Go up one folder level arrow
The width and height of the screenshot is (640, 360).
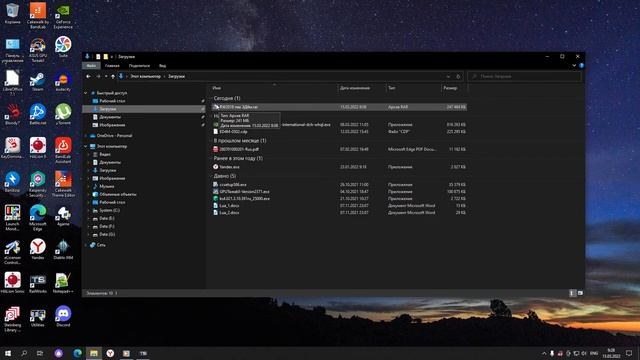(113, 76)
